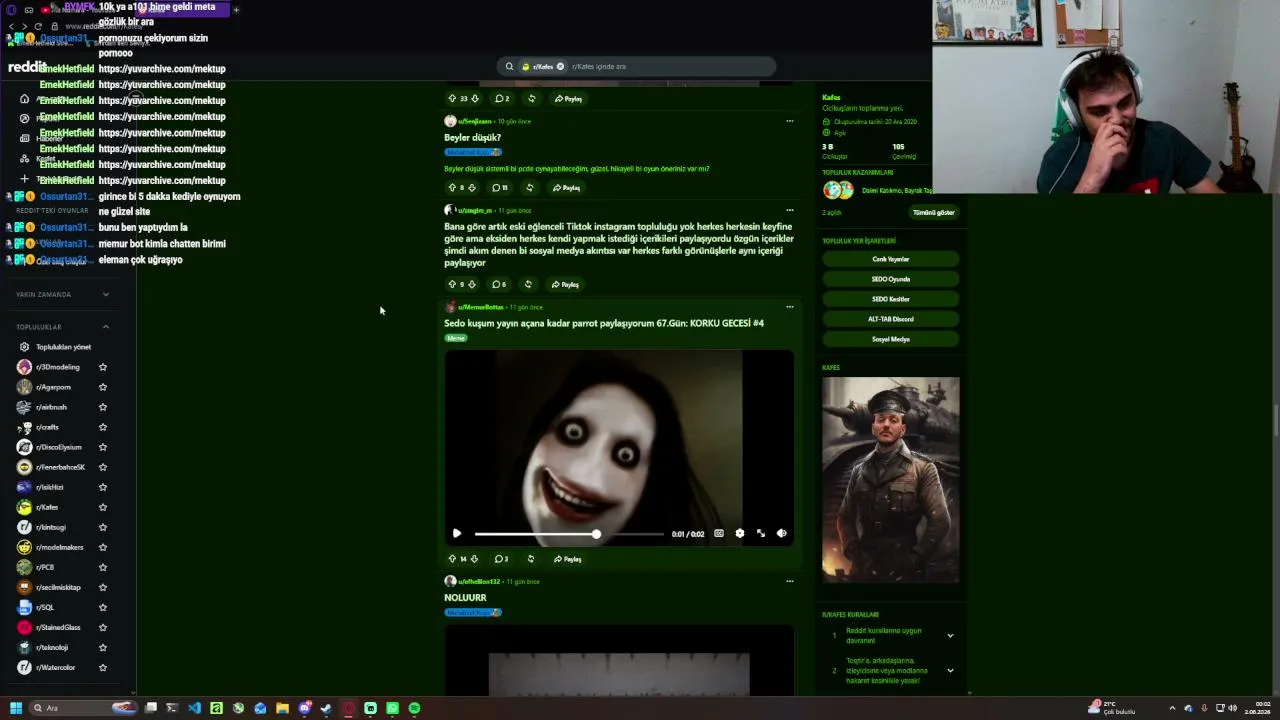
Task: Go to r/modelmakers community
Action: click(59, 547)
